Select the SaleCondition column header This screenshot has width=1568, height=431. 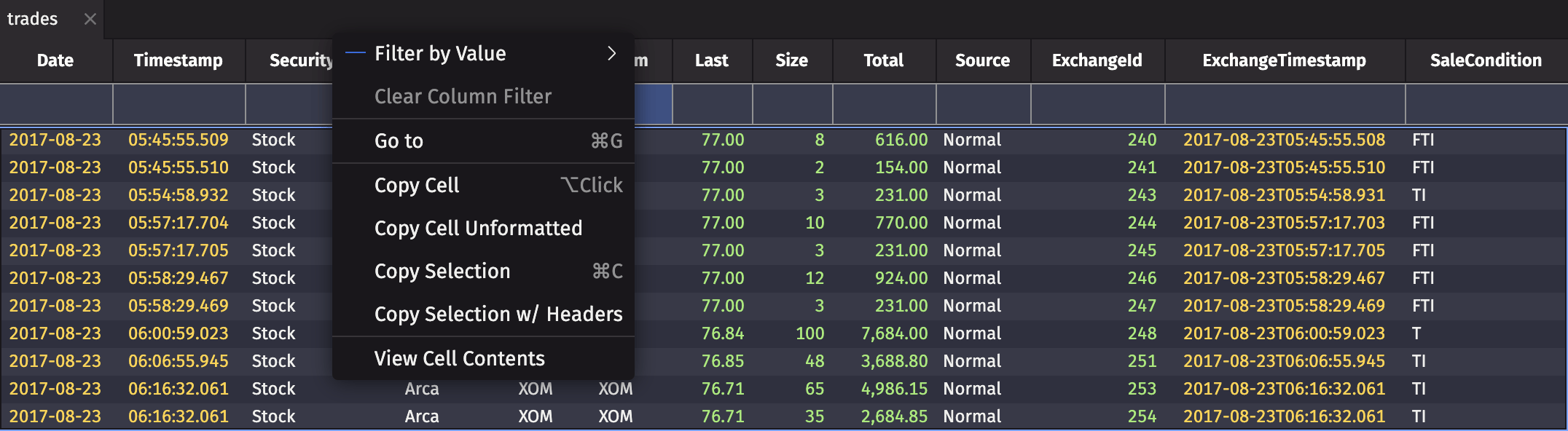(1485, 60)
